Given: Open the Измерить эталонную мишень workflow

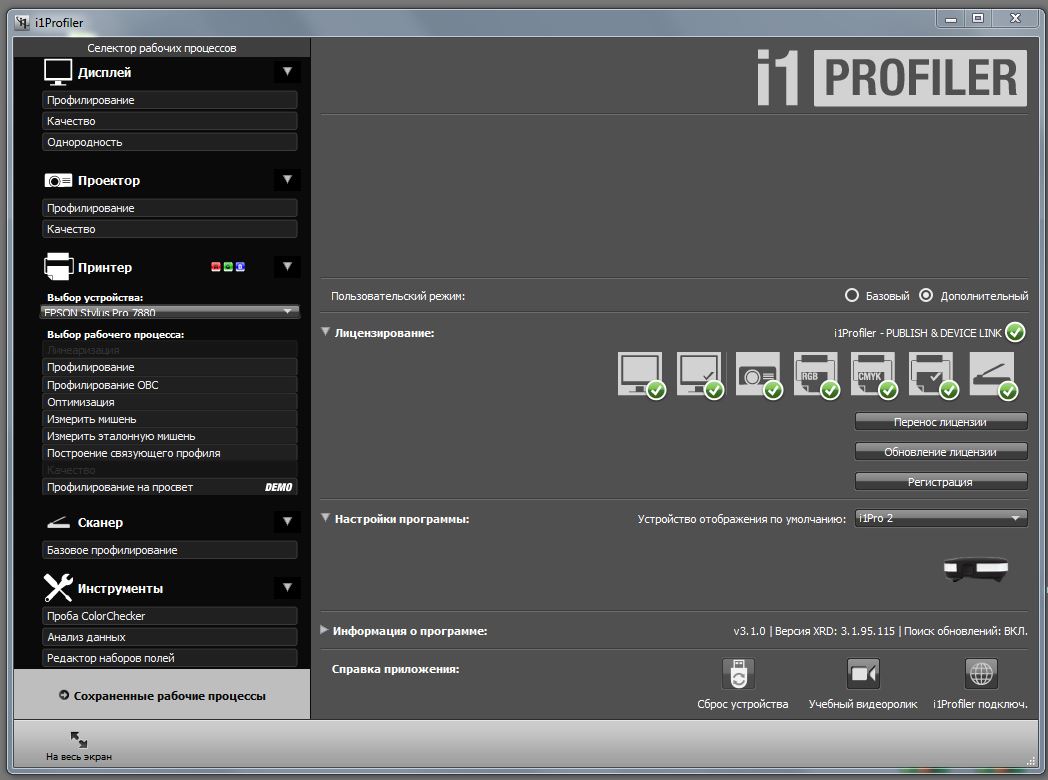Looking at the screenshot, I should [x=170, y=436].
